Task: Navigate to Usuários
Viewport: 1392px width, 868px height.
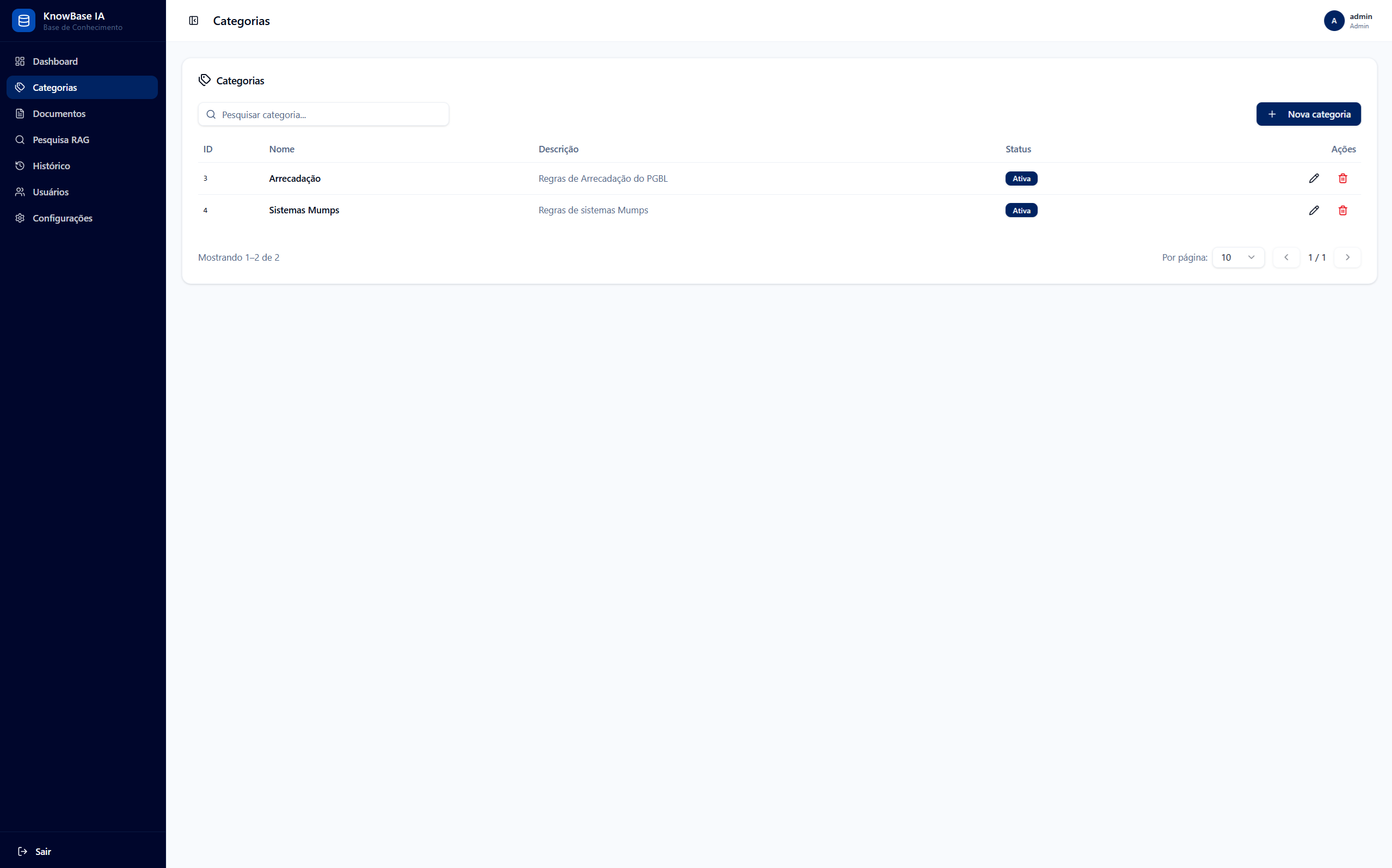Action: click(x=82, y=192)
